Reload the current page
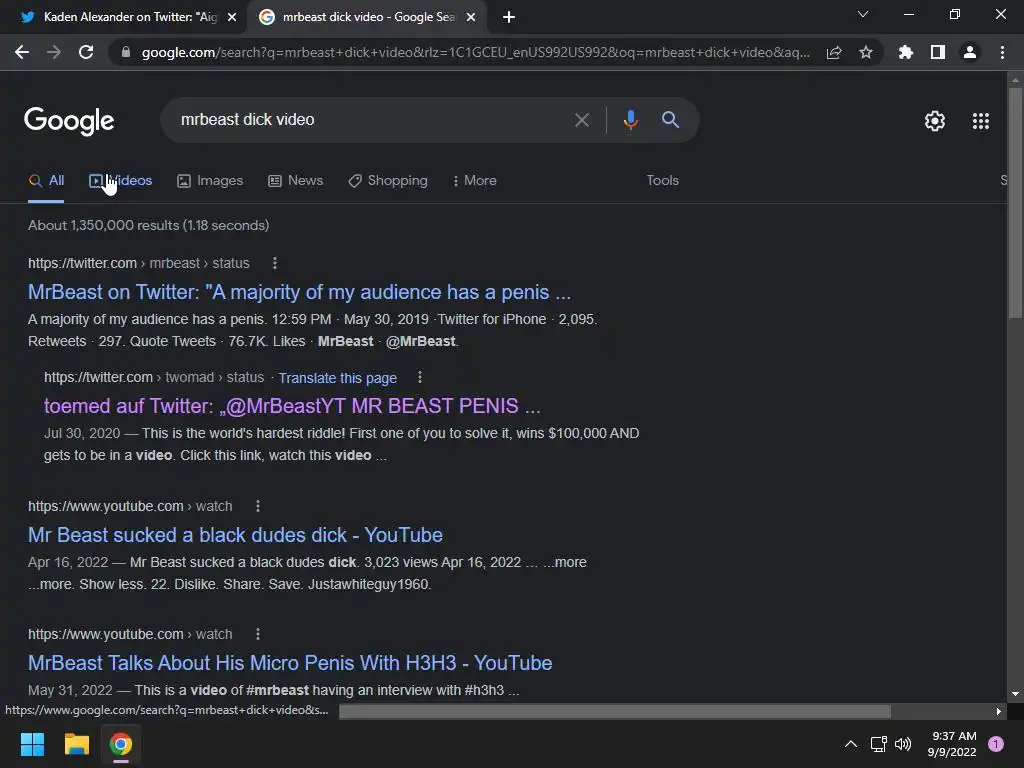 coord(86,52)
